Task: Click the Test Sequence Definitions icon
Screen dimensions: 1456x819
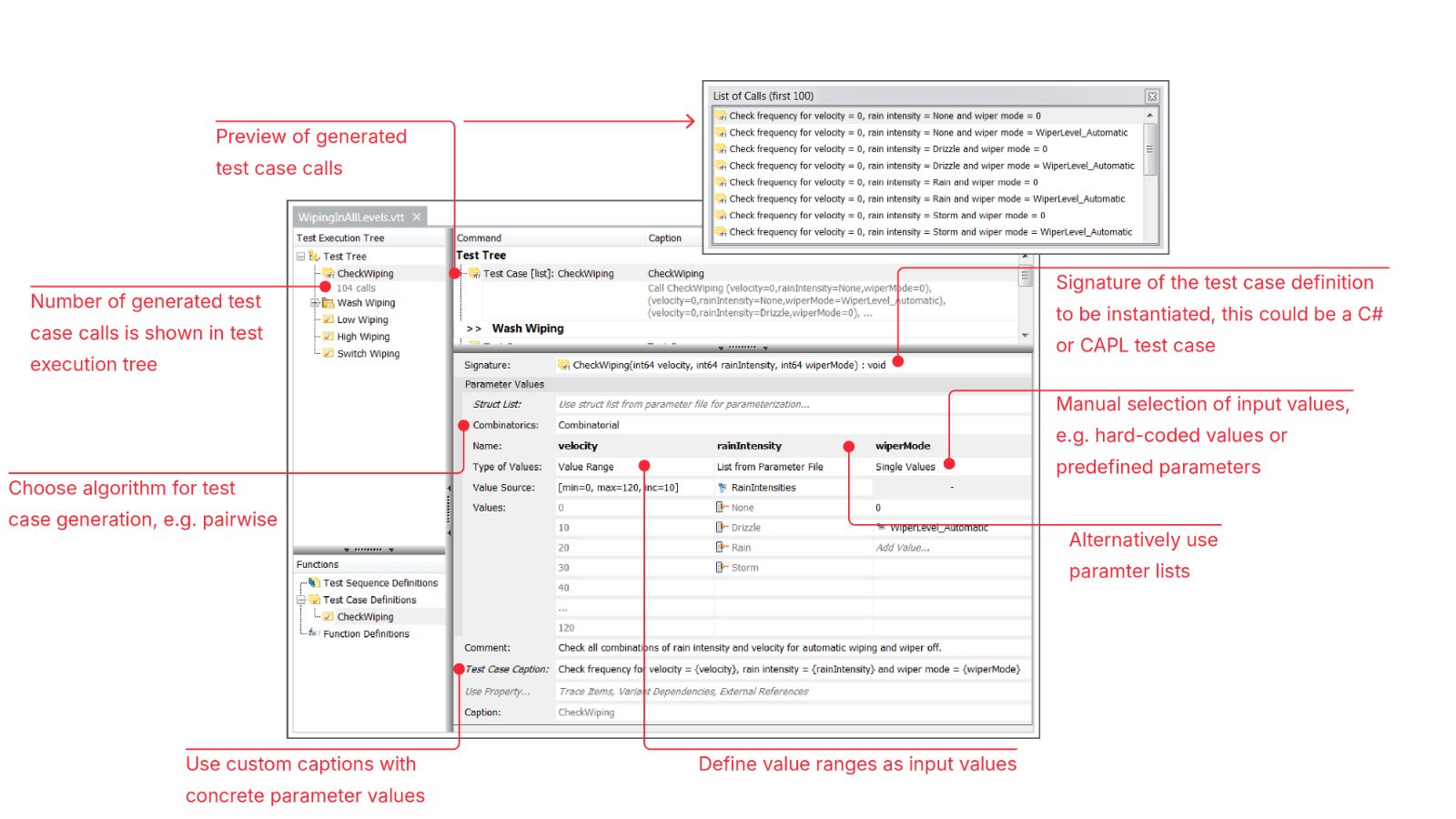Action: point(314,582)
